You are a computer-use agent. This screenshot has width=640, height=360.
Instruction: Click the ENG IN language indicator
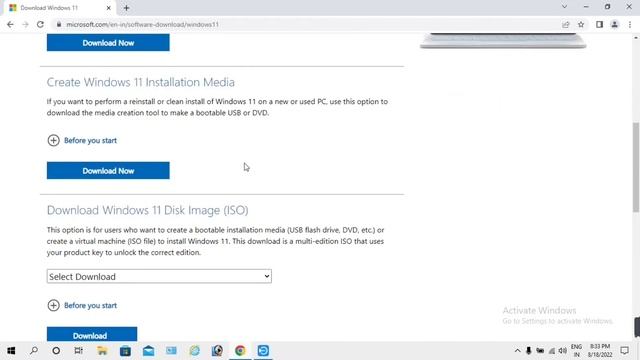coord(576,351)
